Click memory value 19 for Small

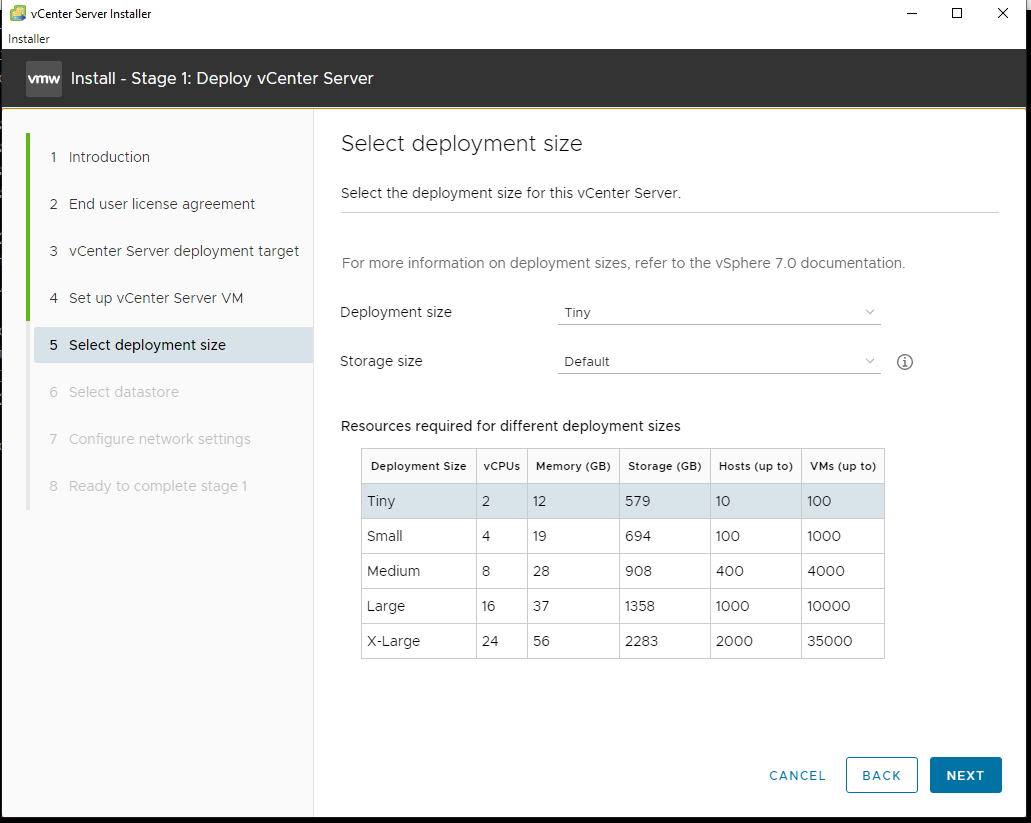[540, 536]
